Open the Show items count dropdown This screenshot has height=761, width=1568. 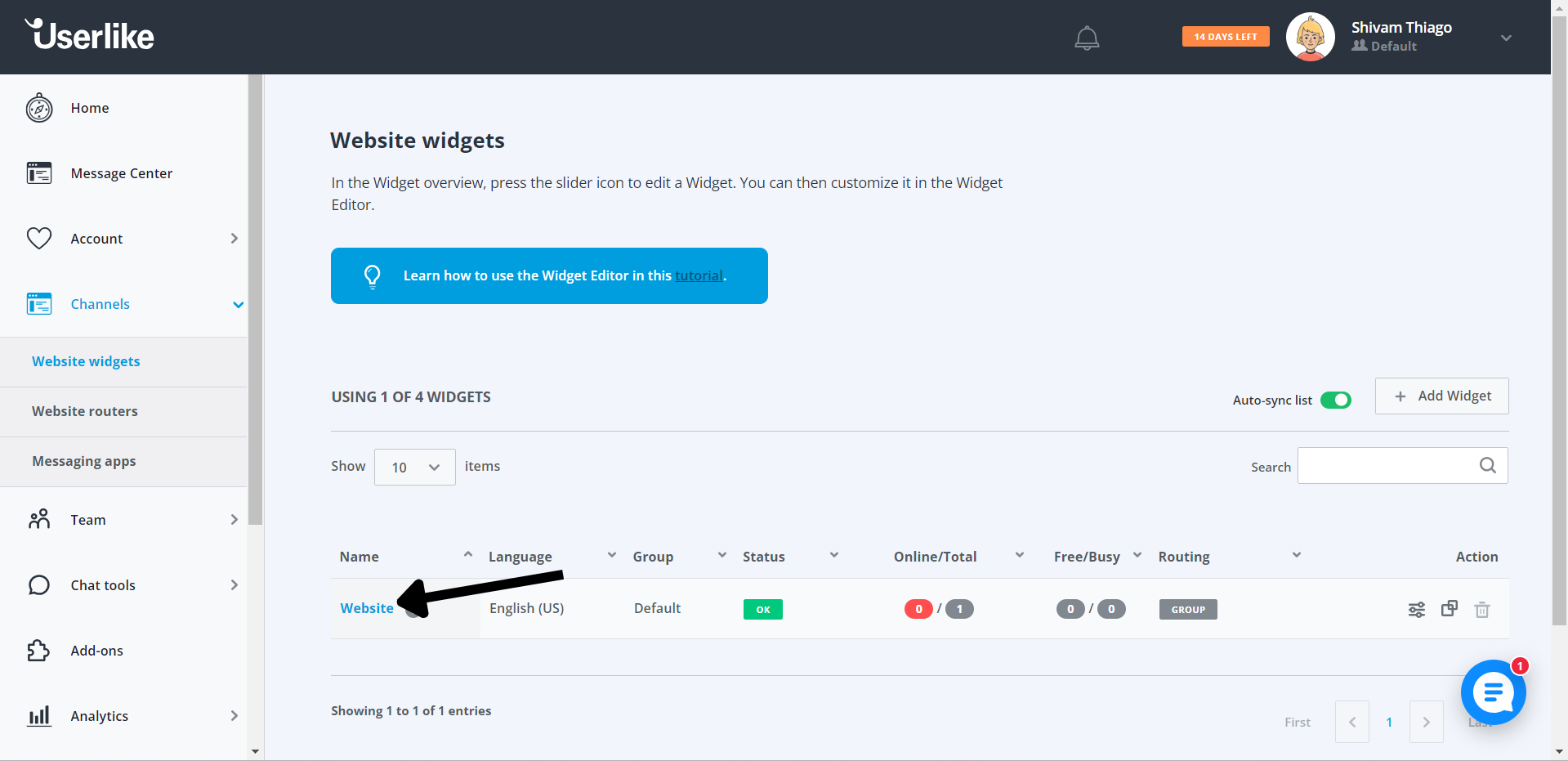tap(415, 467)
